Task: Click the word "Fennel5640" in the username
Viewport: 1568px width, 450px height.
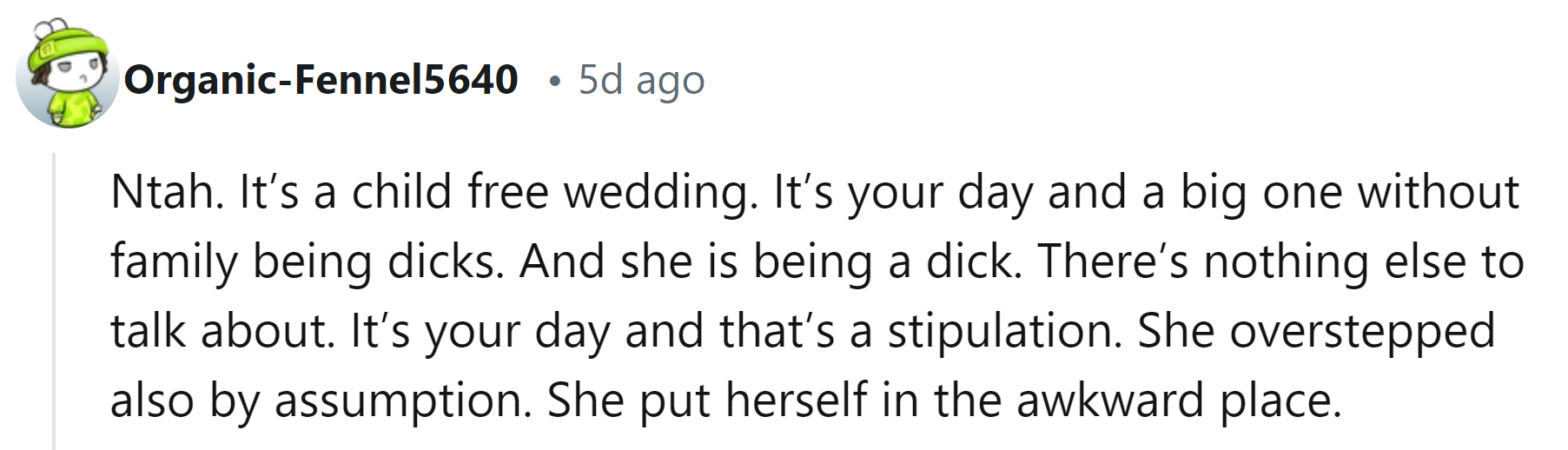Action: tap(407, 80)
